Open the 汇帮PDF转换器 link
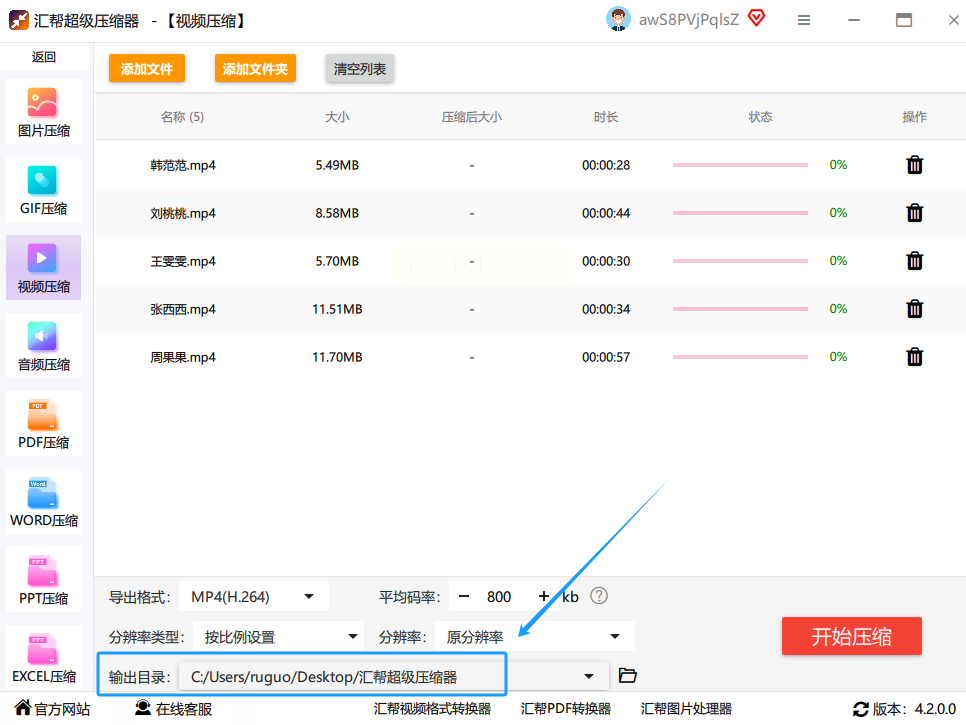This screenshot has width=966, height=725. point(565,709)
